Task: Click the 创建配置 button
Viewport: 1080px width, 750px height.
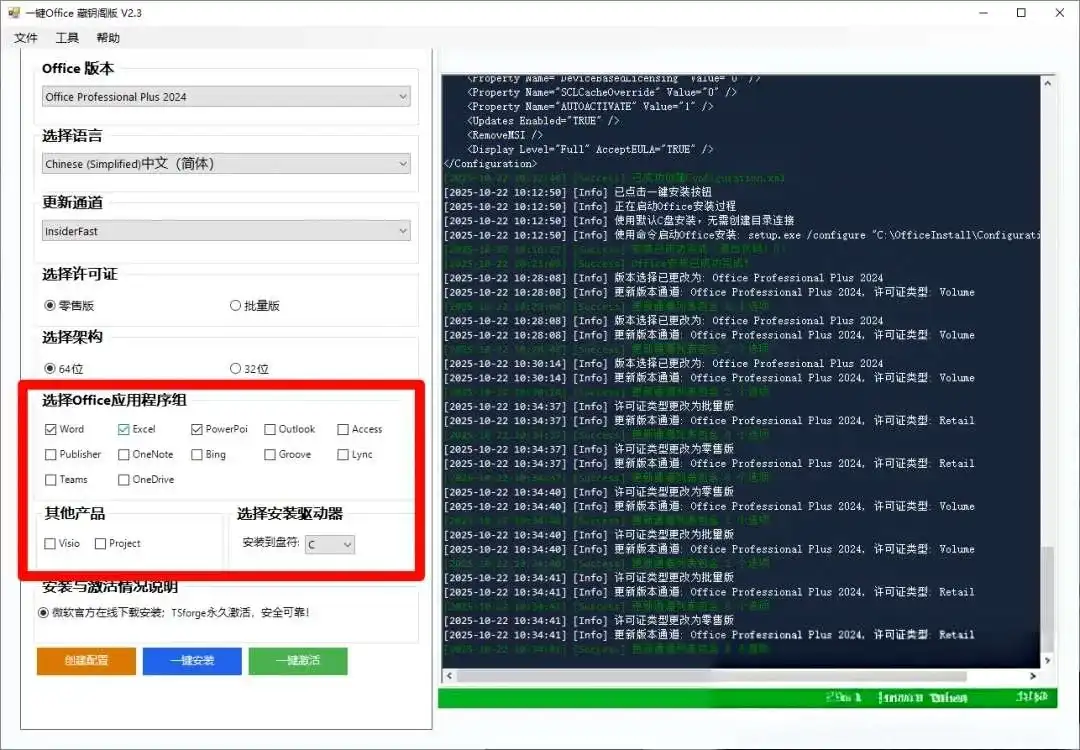Action: pos(86,661)
